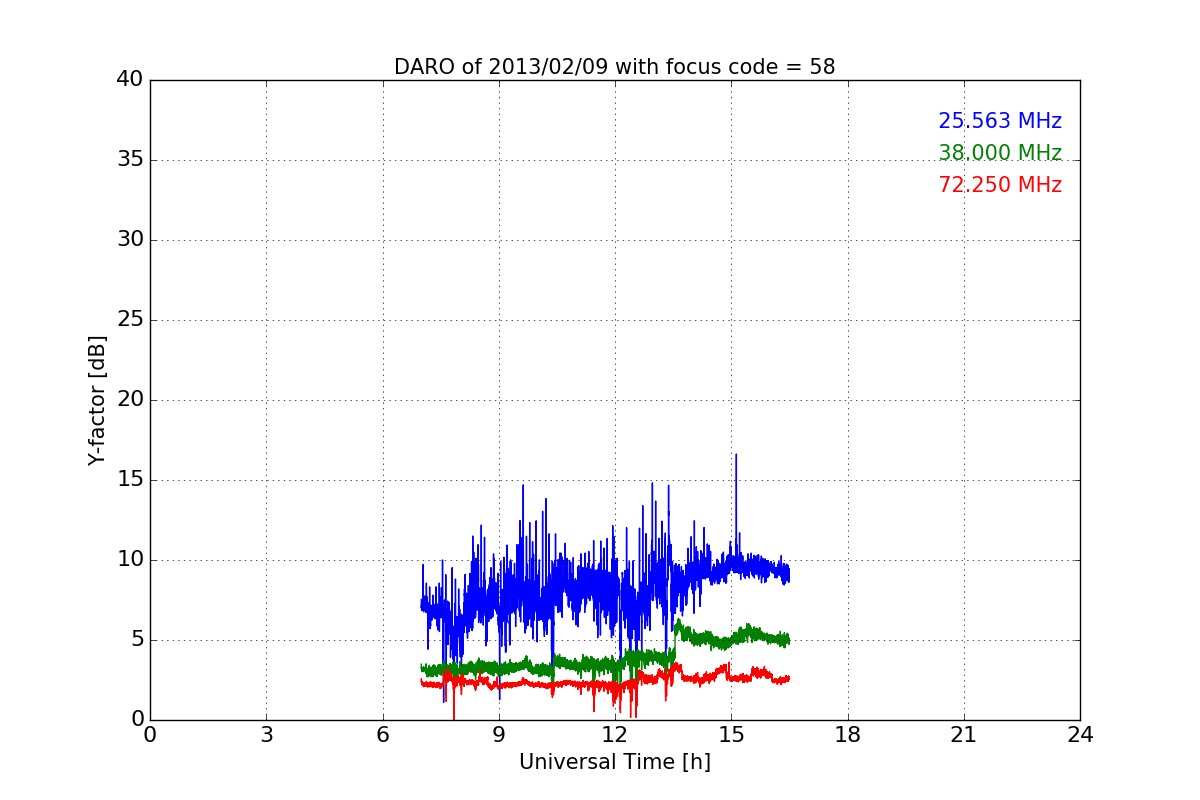1200x800 pixels.
Task: Click the y-axis tick label "40"
Action: tap(130, 80)
